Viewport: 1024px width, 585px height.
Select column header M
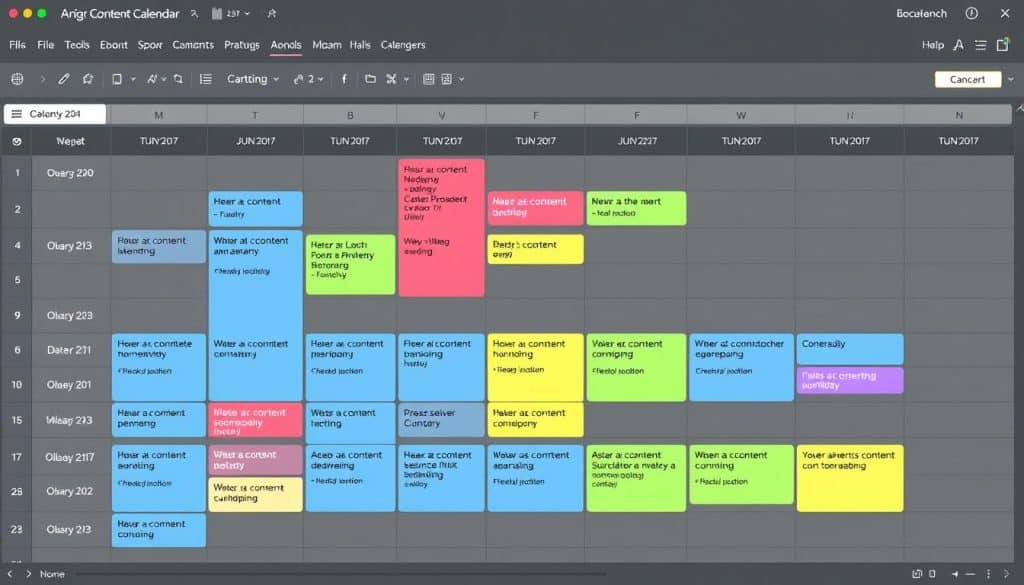coord(159,115)
